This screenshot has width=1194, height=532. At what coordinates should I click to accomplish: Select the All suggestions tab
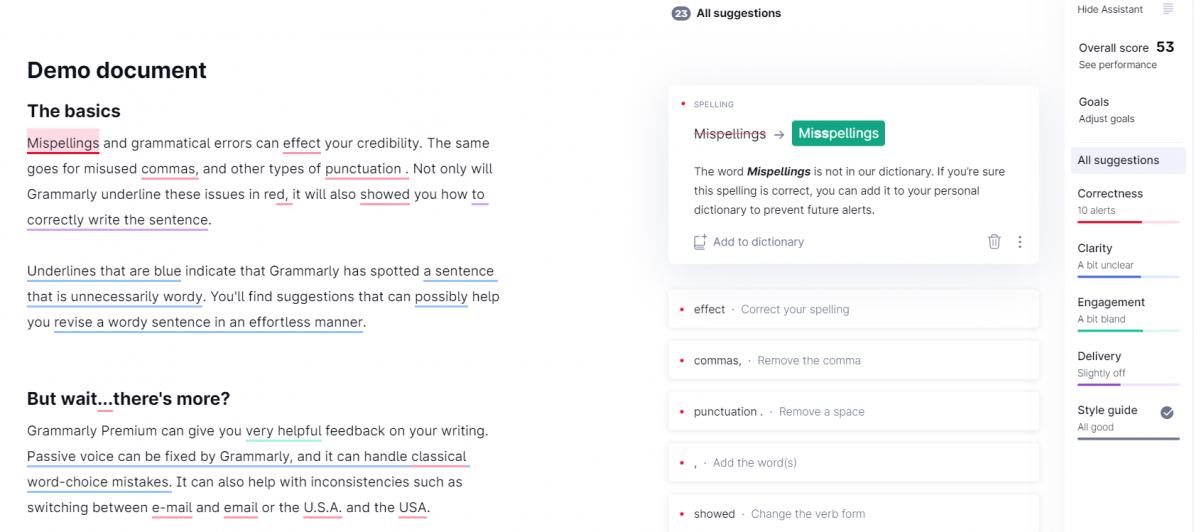point(1129,161)
